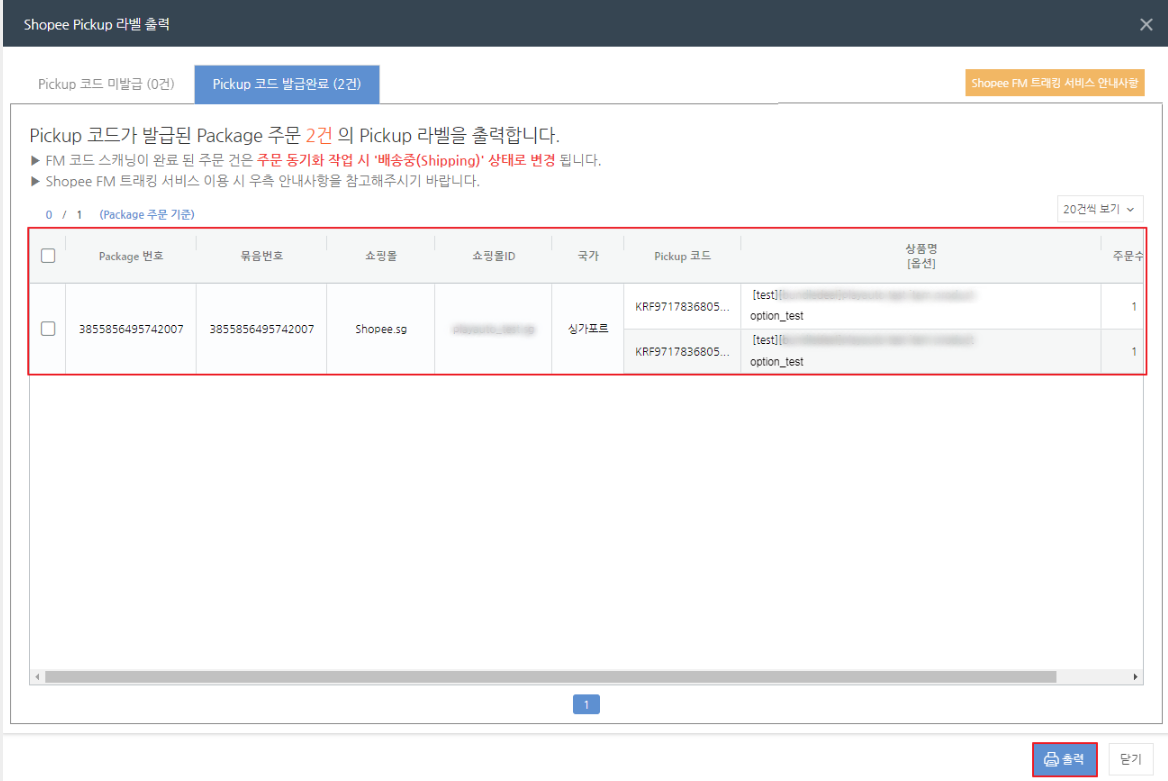This screenshot has height=781, width=1168.
Task: Select the Pickup 코드 발급완료 (2건) tab
Action: pyautogui.click(x=286, y=85)
